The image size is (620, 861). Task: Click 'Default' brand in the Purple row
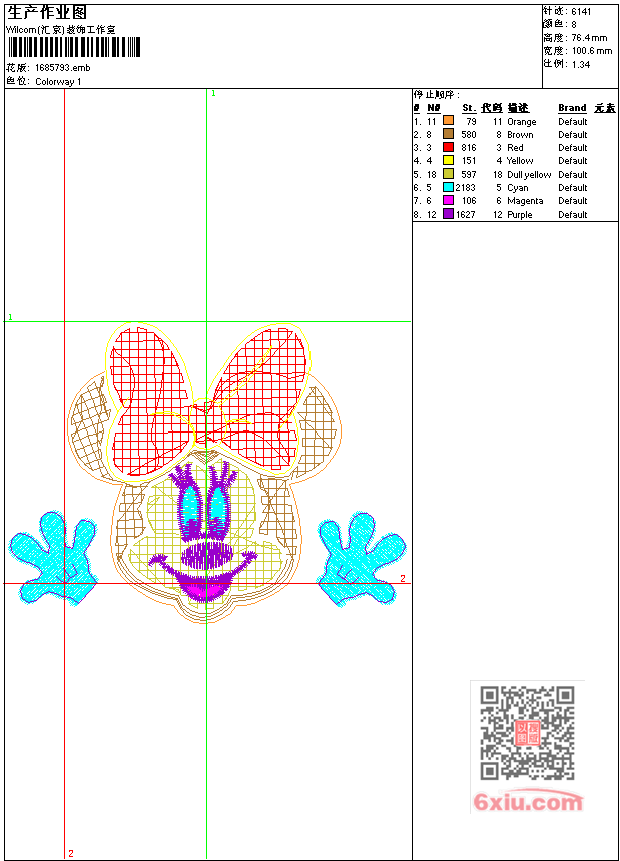[573, 215]
